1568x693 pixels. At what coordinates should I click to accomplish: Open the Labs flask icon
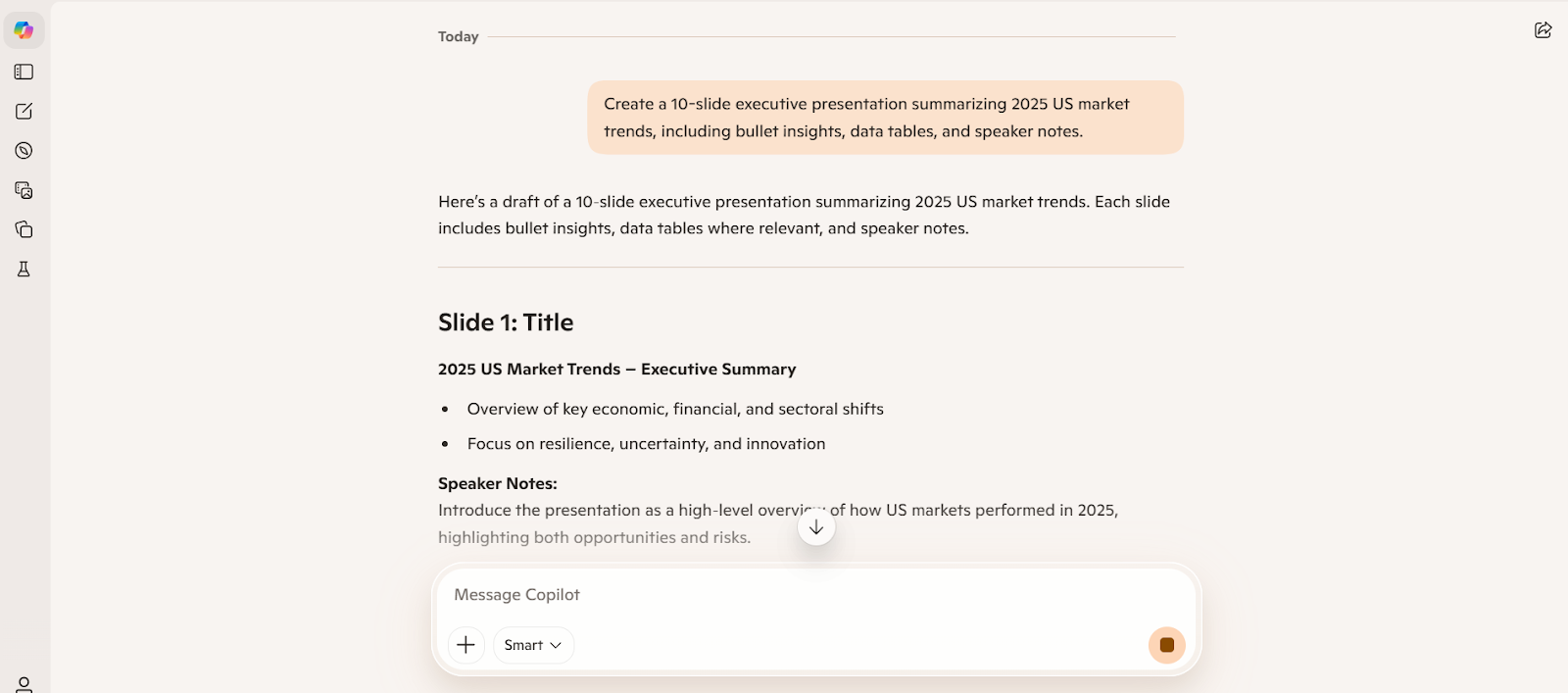[x=24, y=269]
